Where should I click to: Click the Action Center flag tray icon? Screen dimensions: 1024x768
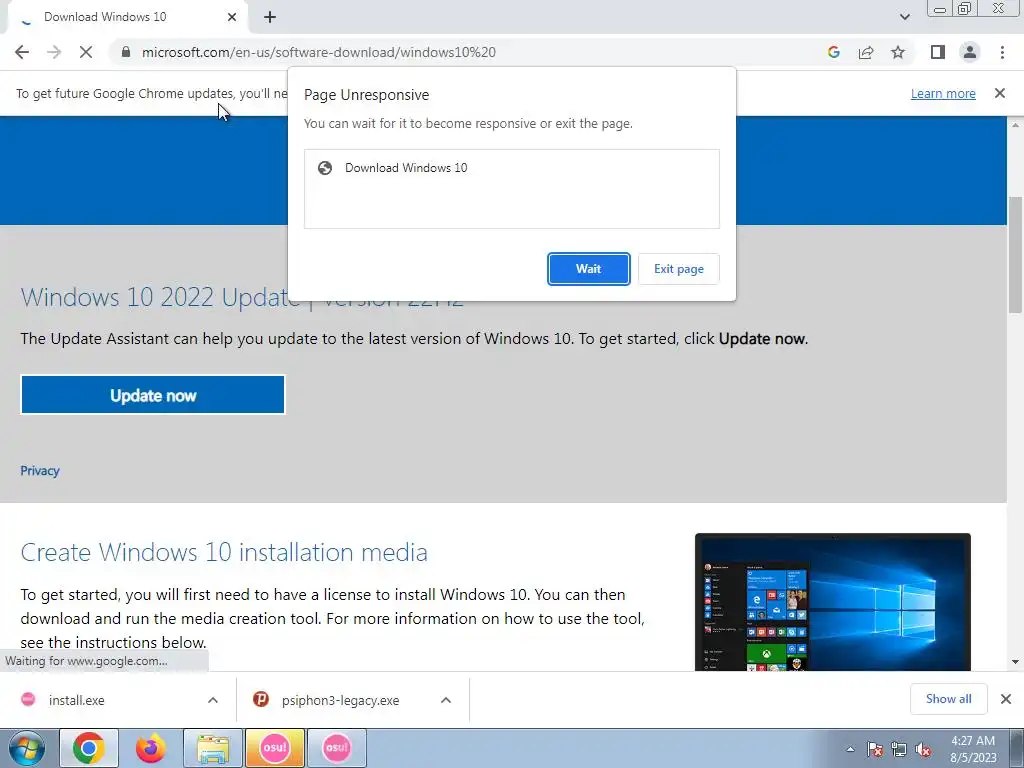[x=874, y=750]
